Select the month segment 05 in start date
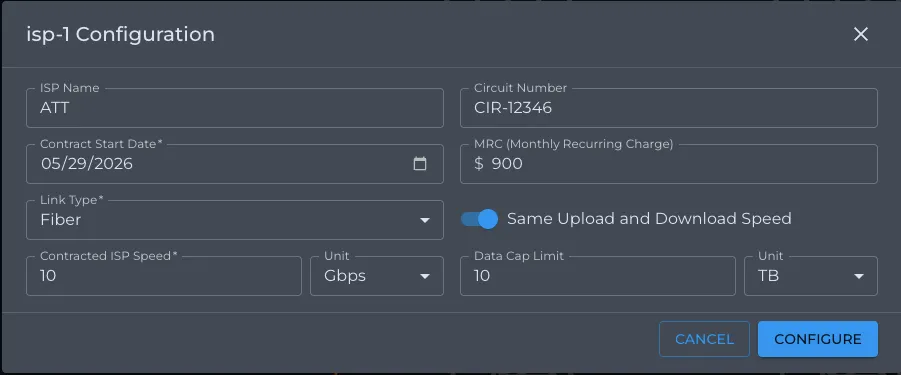This screenshot has height=375, width=901. (x=49, y=164)
